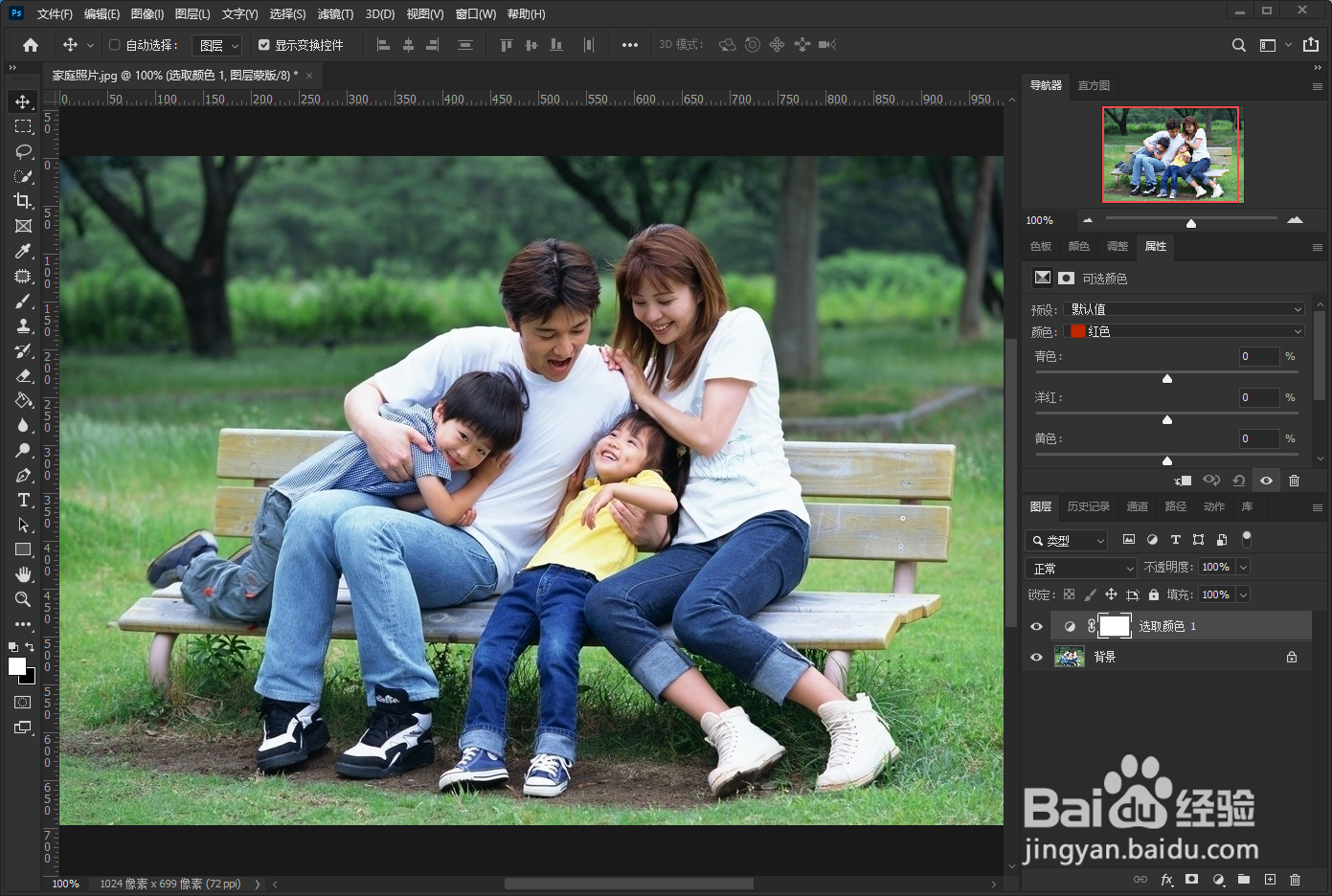Open the 类型 layer filter dropdown
1332x896 pixels.
1067,541
